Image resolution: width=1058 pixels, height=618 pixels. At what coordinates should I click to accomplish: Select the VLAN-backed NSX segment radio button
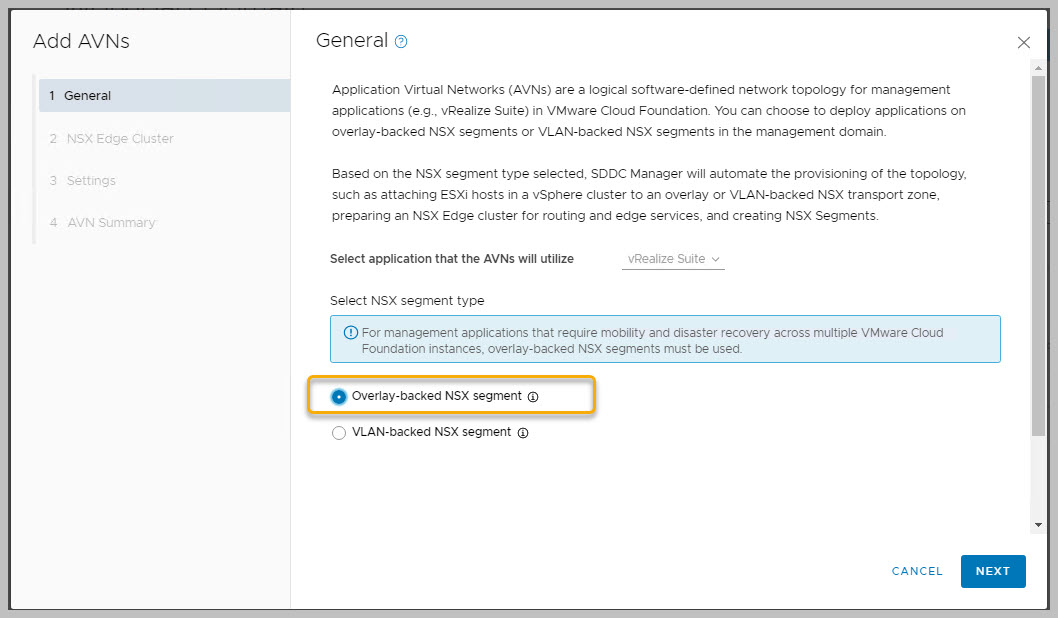point(339,433)
